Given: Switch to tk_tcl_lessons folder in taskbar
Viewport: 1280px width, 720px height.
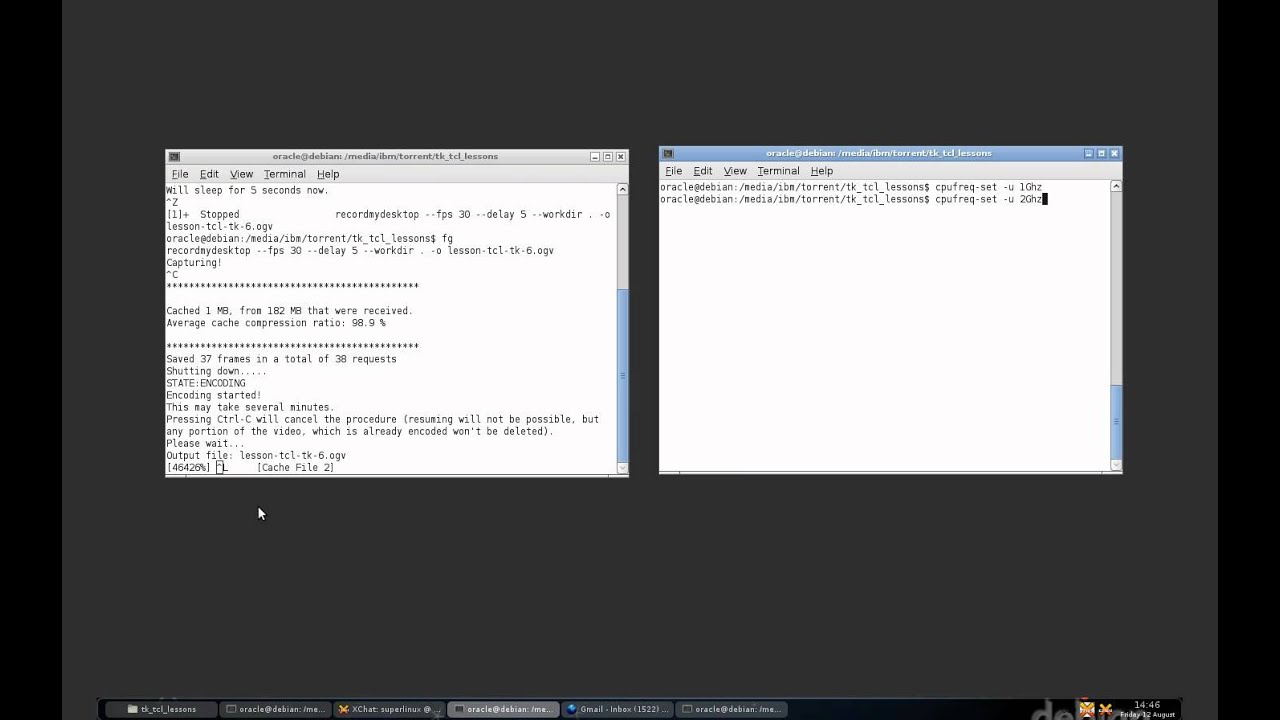Looking at the screenshot, I should coord(162,709).
